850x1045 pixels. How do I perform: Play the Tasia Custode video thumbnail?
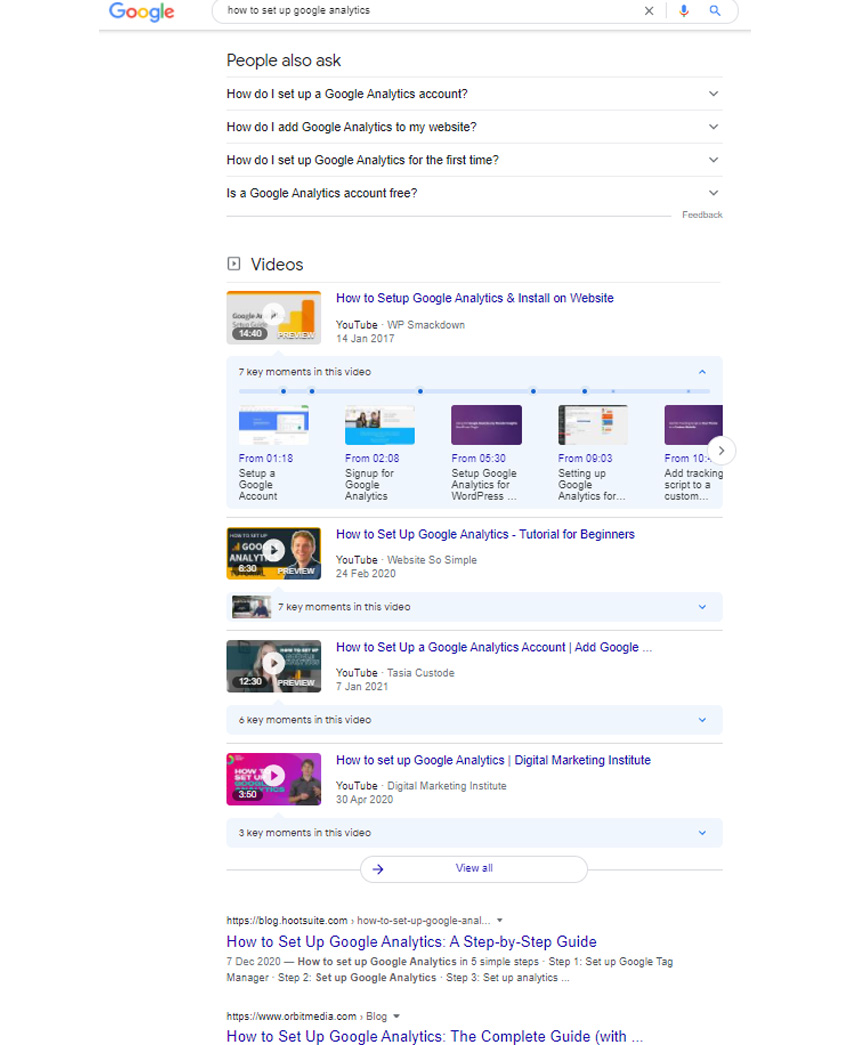click(273, 666)
